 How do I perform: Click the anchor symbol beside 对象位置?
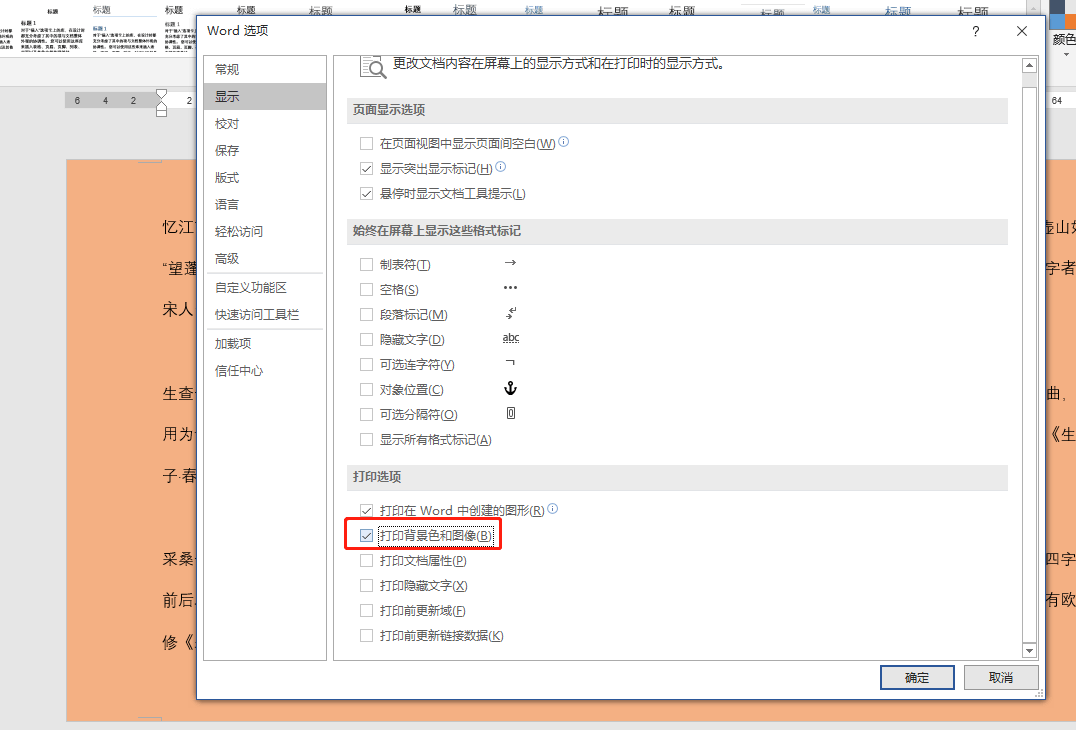tap(510, 389)
